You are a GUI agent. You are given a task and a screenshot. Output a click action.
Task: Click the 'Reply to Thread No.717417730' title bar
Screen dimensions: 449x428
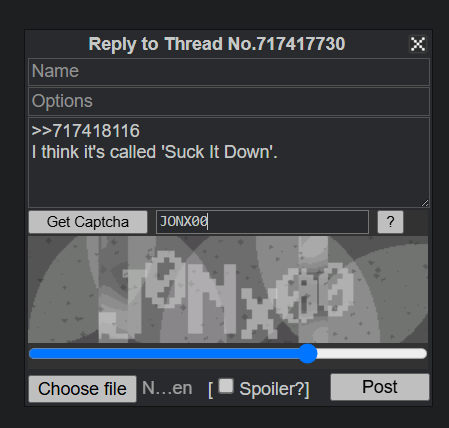(217, 44)
